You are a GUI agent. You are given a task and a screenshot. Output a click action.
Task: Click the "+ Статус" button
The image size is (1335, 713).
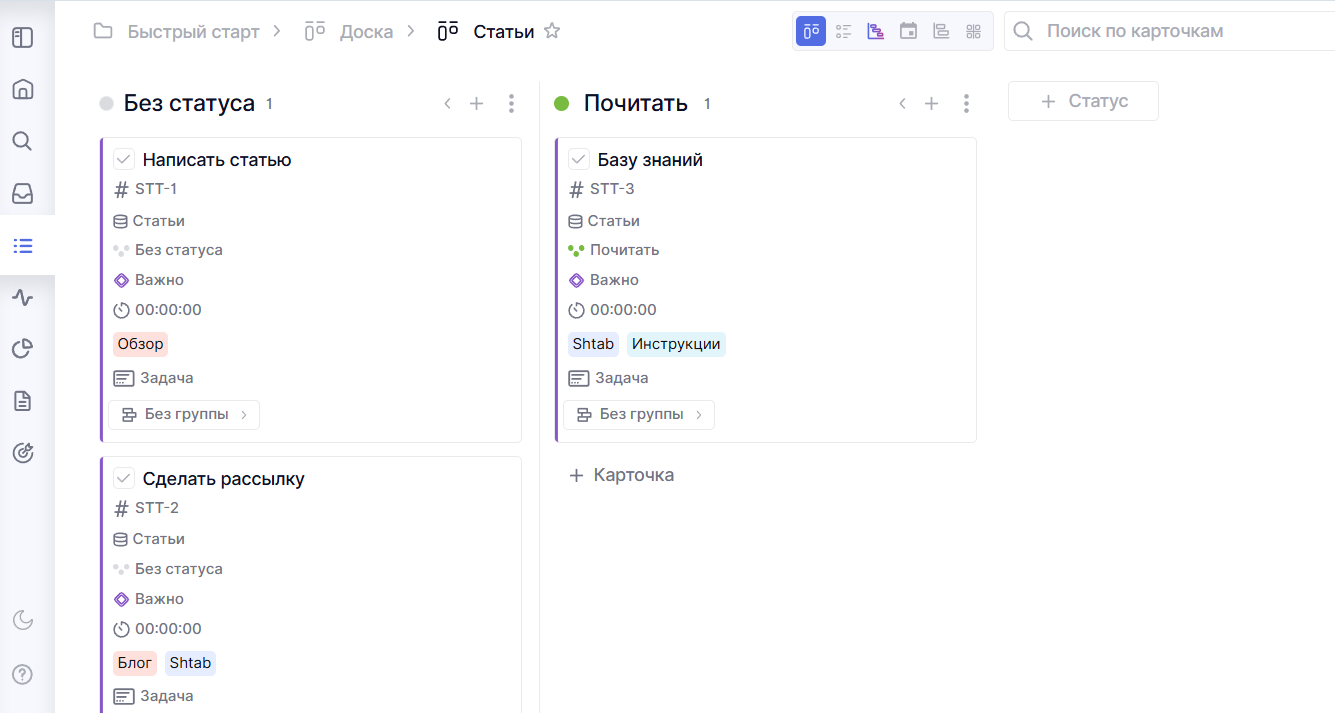click(1083, 101)
